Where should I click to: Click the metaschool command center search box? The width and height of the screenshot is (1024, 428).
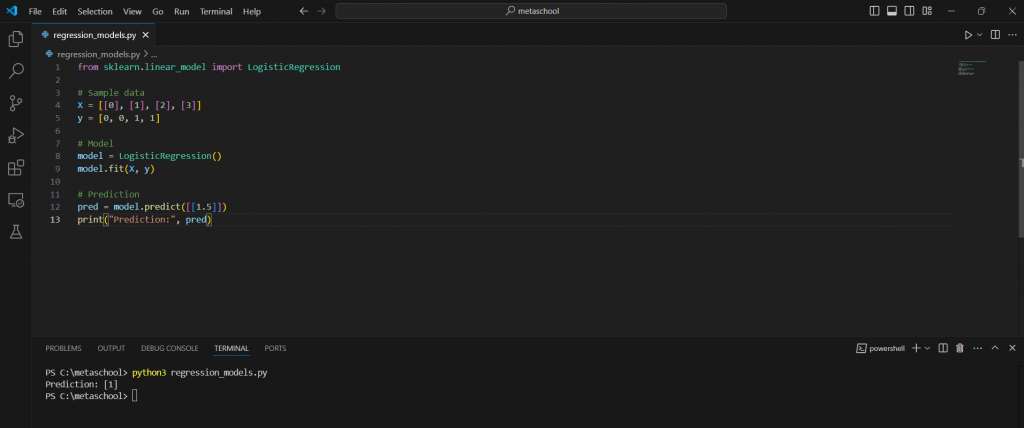point(531,11)
